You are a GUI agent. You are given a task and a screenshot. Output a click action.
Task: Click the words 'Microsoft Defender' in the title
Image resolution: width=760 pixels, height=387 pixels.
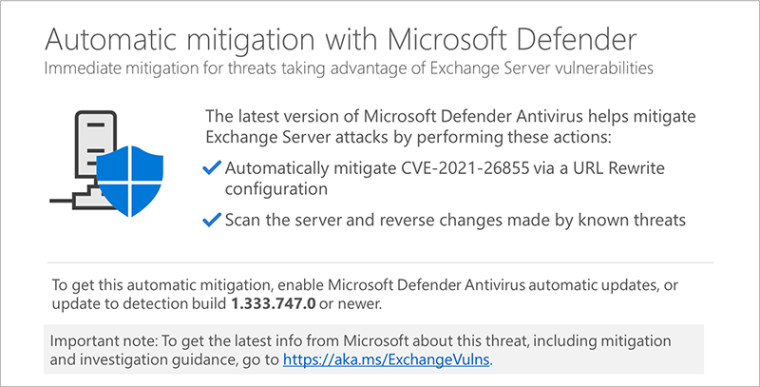point(512,40)
